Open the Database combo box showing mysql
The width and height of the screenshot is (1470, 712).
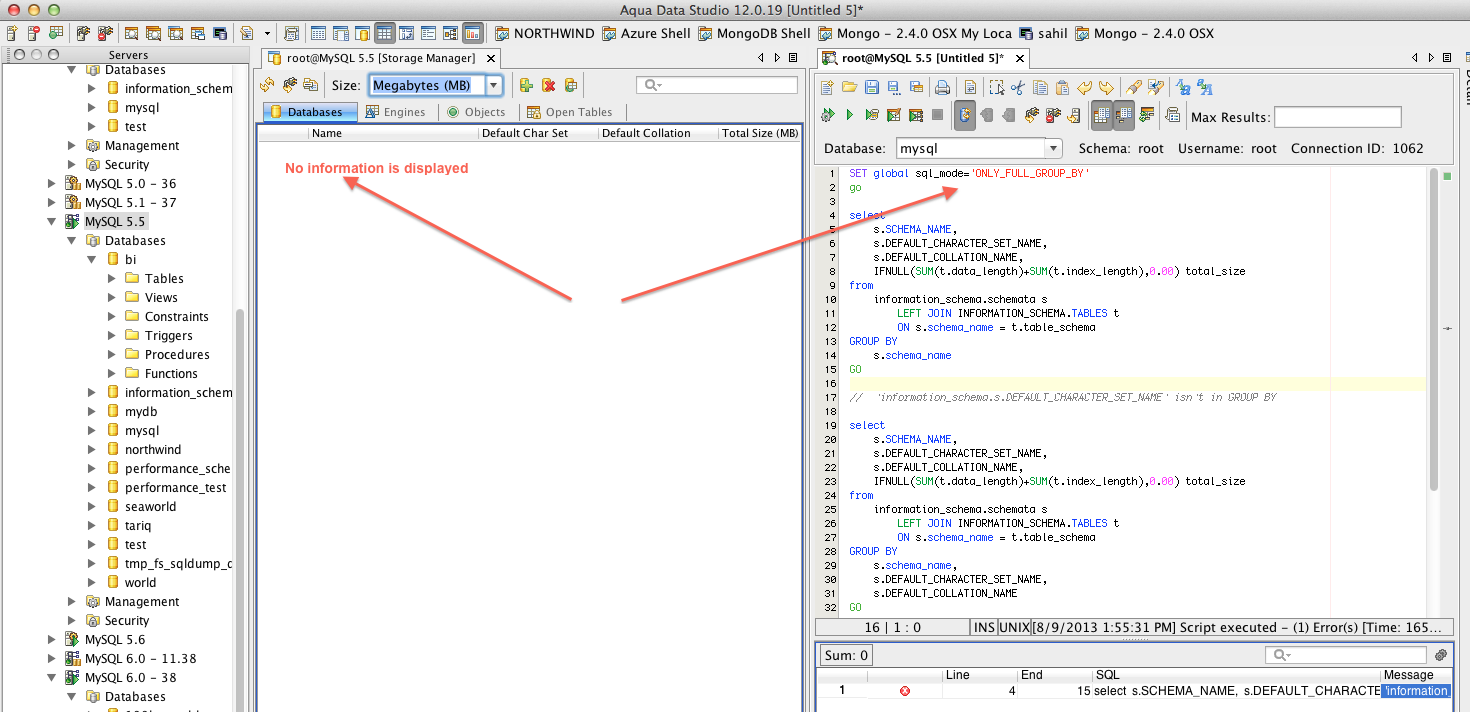[x=979, y=148]
